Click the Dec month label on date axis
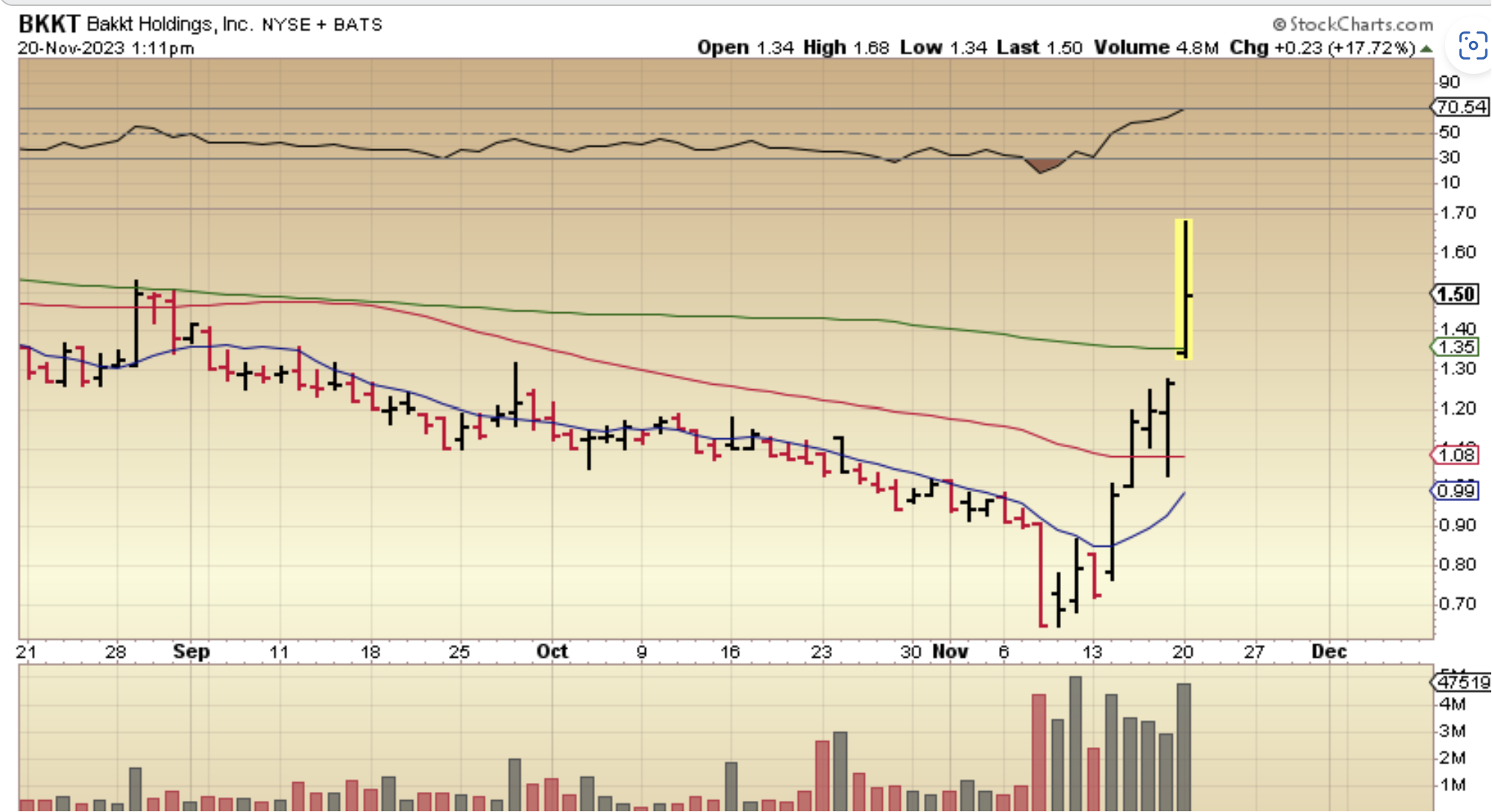Viewport: 1492px width, 812px height. 1329,652
